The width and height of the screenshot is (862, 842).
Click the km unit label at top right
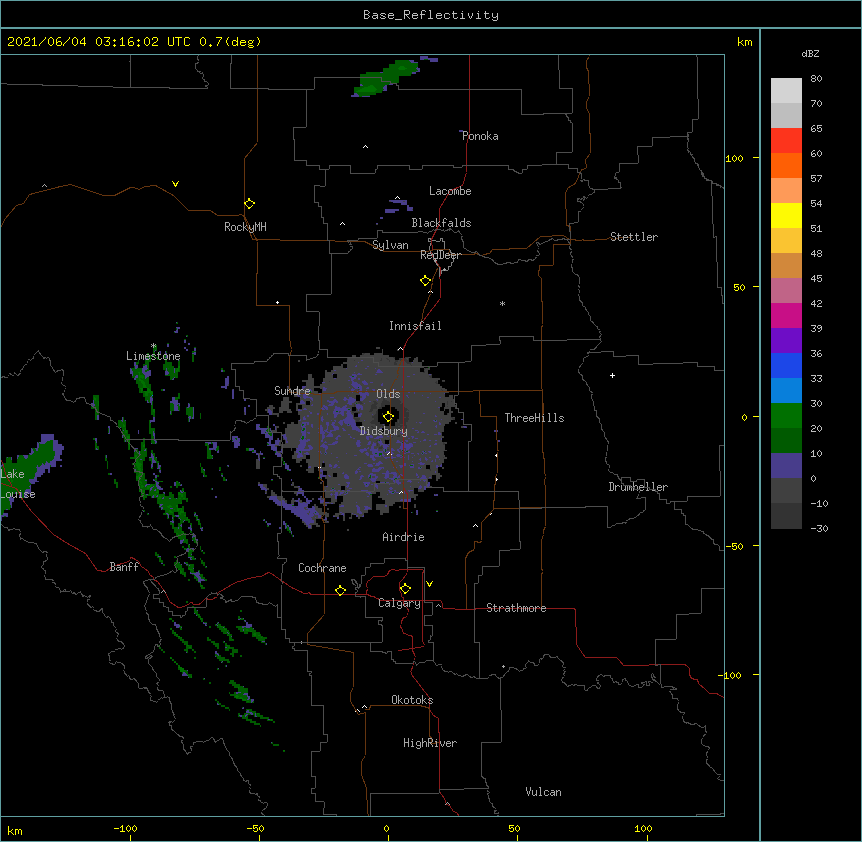point(744,42)
